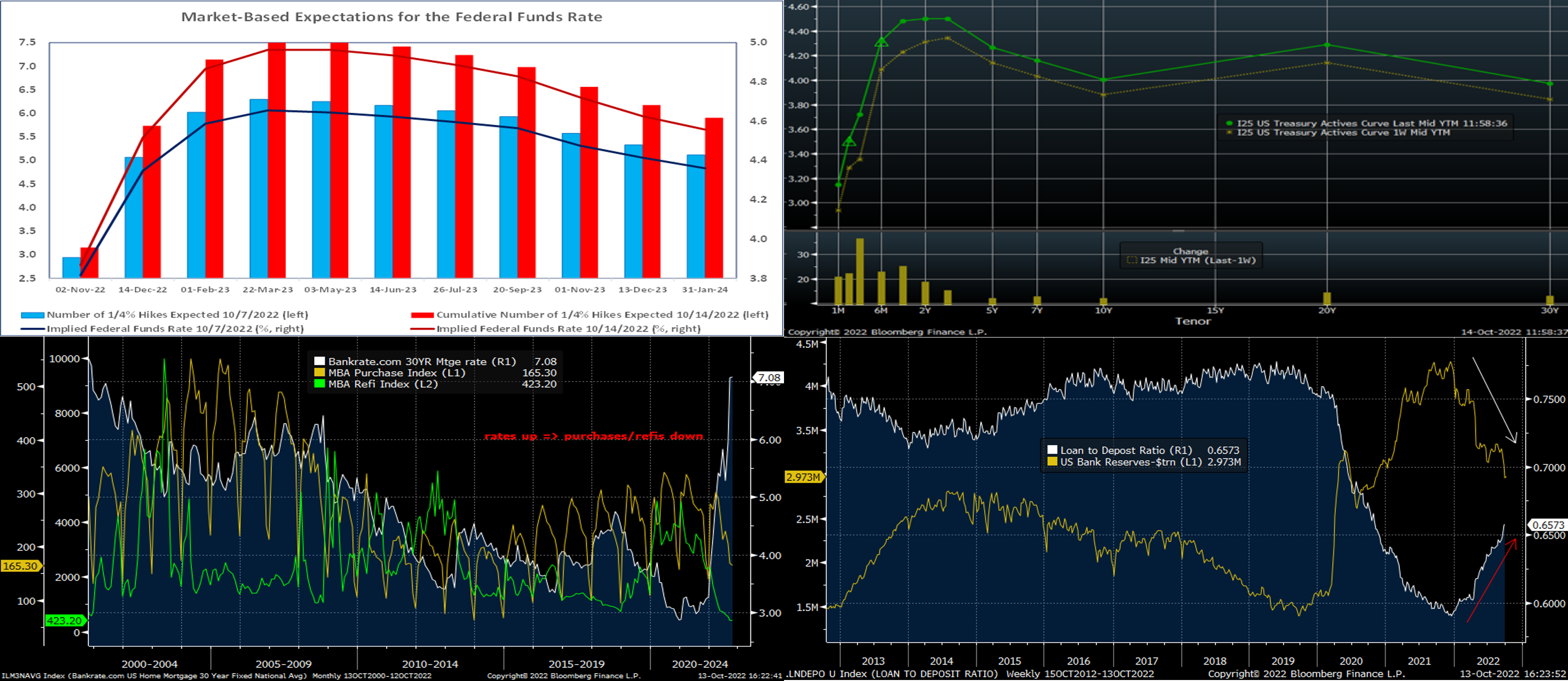Click the green 423.20 Refi Index tag

pyautogui.click(x=64, y=621)
